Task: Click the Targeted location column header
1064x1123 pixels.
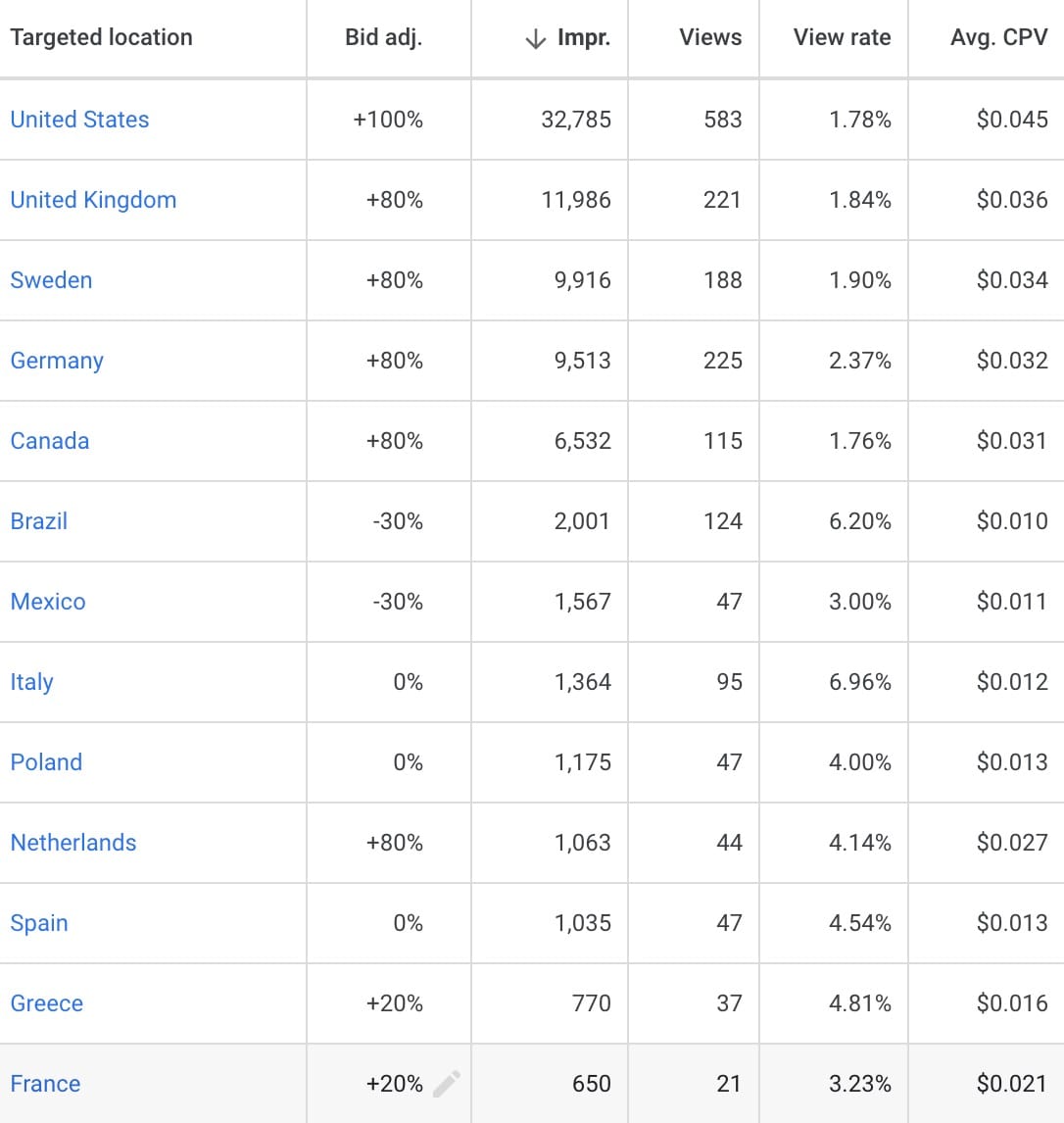Action: click(x=101, y=37)
